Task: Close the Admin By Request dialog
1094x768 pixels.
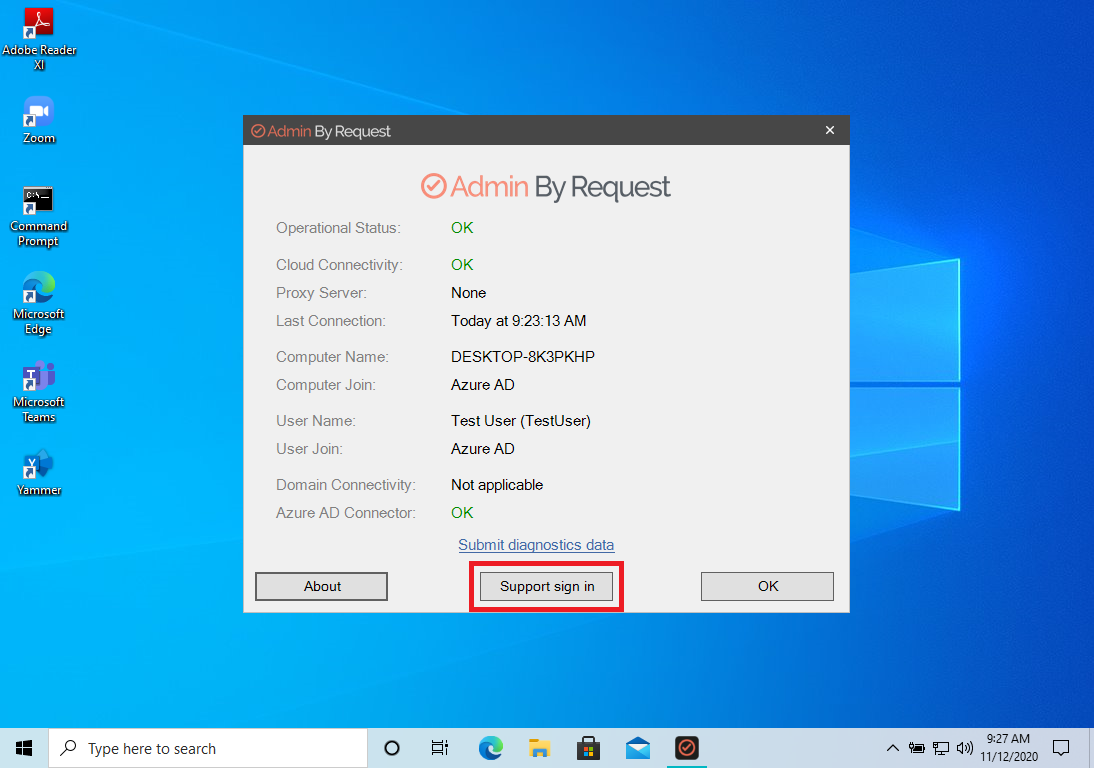Action: [x=830, y=130]
